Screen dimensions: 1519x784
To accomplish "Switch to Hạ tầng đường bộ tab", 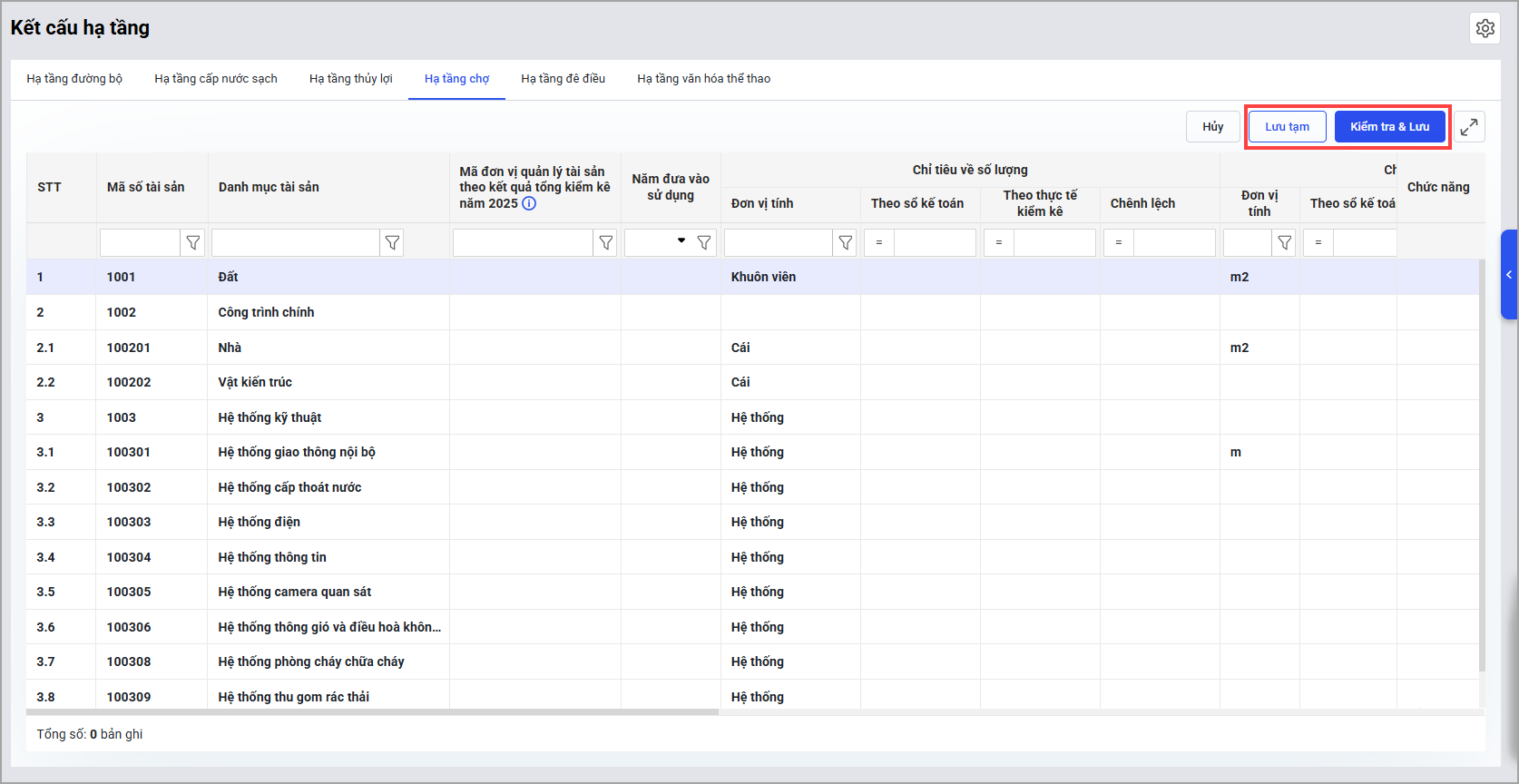I will 74,79.
